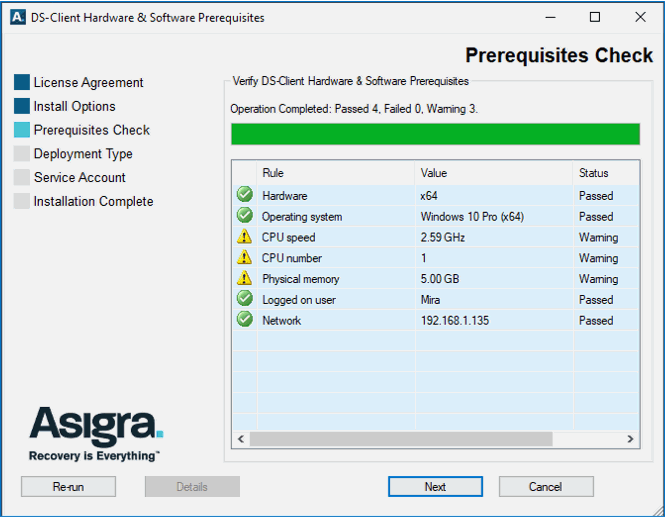The height and width of the screenshot is (517, 665).
Task: Select the Deployment Type step label
Action: [x=83, y=154]
